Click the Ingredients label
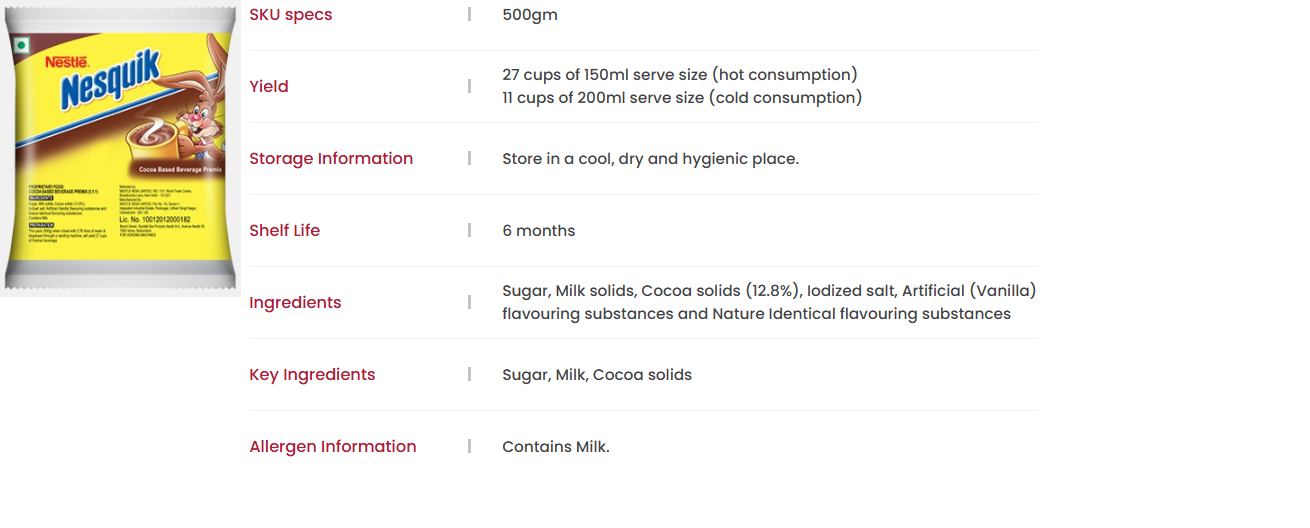 tap(295, 302)
